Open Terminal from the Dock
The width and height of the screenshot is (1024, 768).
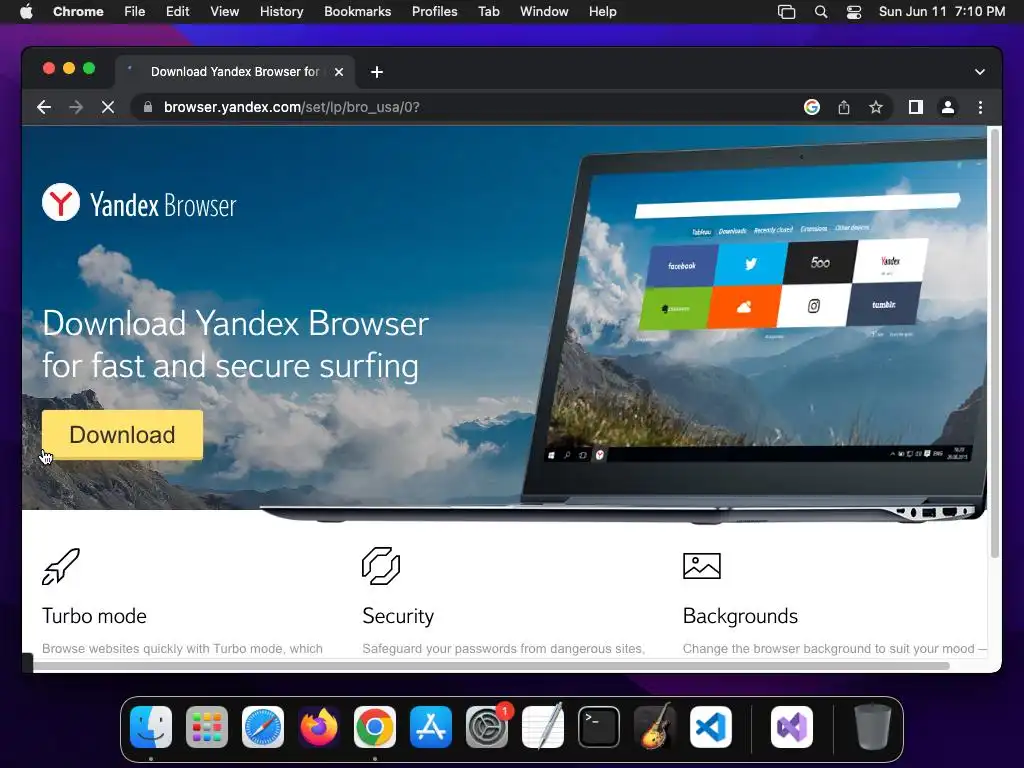pyautogui.click(x=599, y=727)
